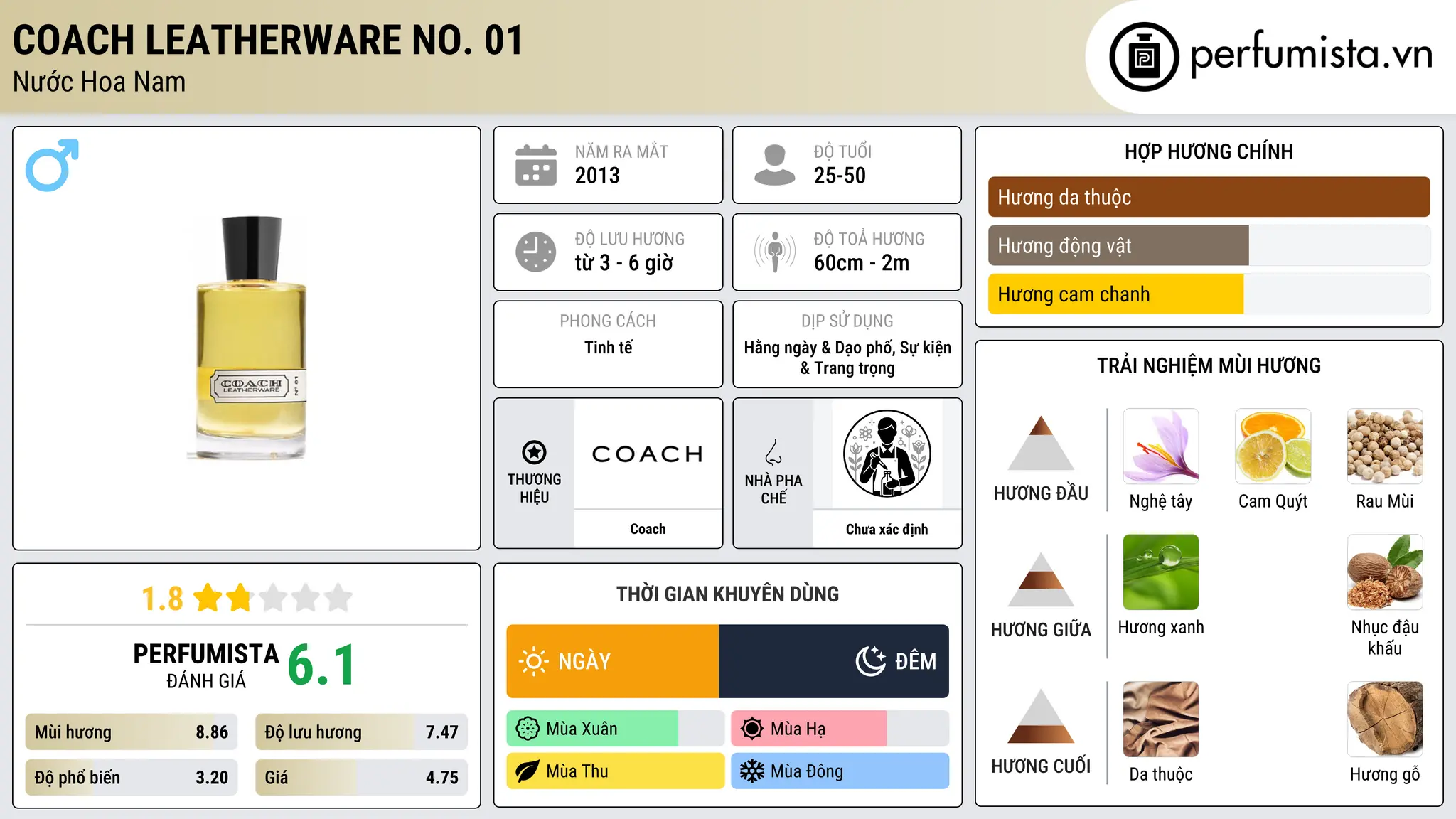The image size is (1456, 819).
Task: Click the star badge icon above Thương hiệu
Action: click(534, 452)
